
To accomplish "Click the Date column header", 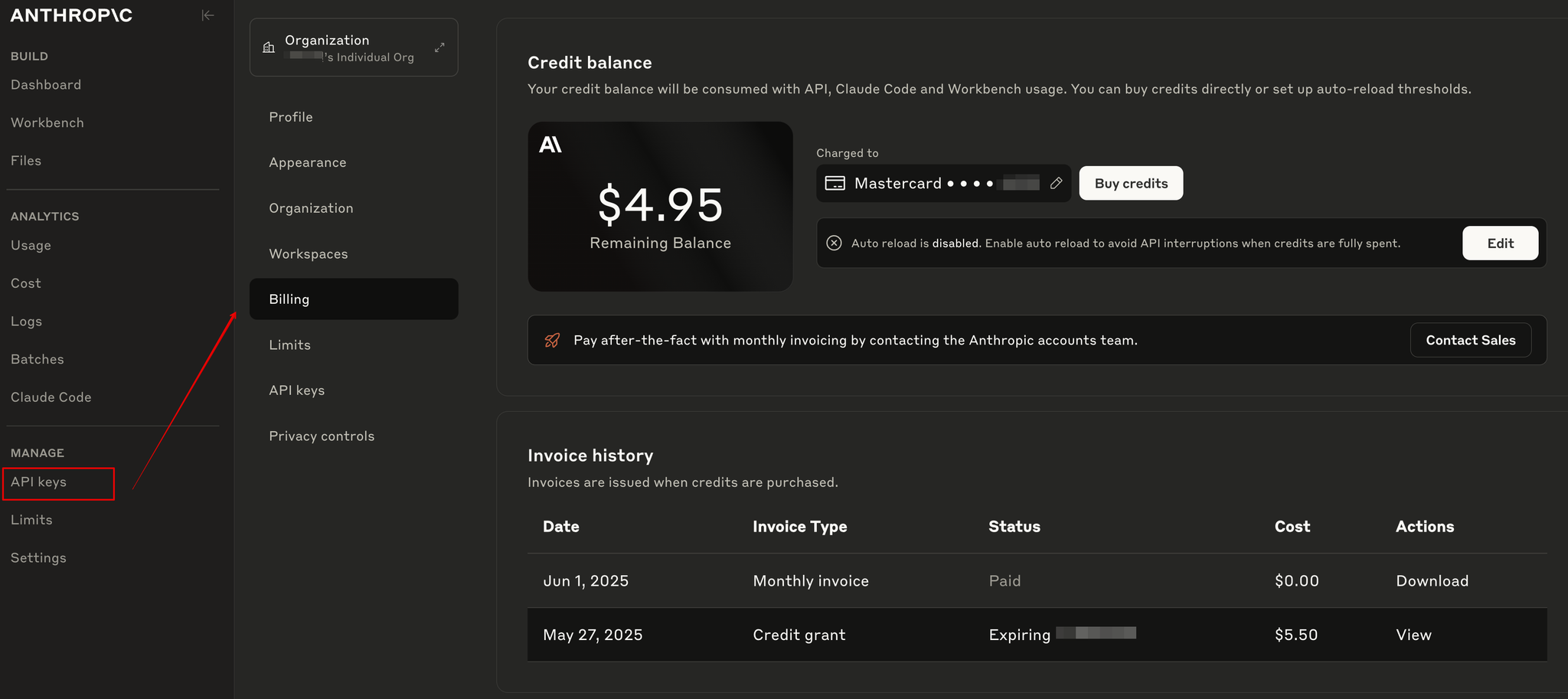I will click(561, 527).
